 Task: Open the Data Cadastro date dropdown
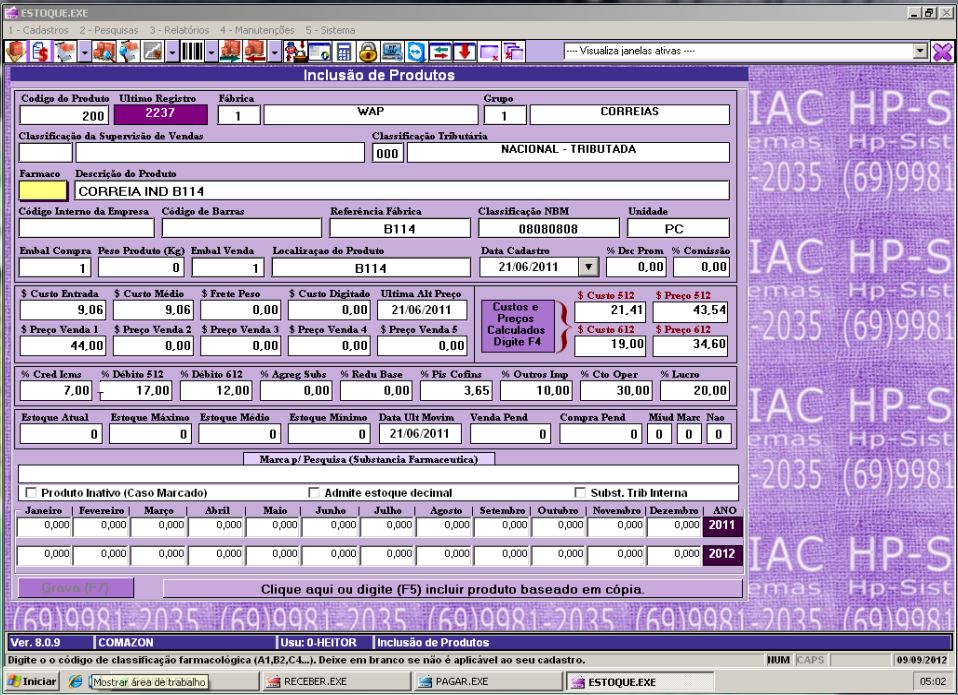click(x=587, y=267)
